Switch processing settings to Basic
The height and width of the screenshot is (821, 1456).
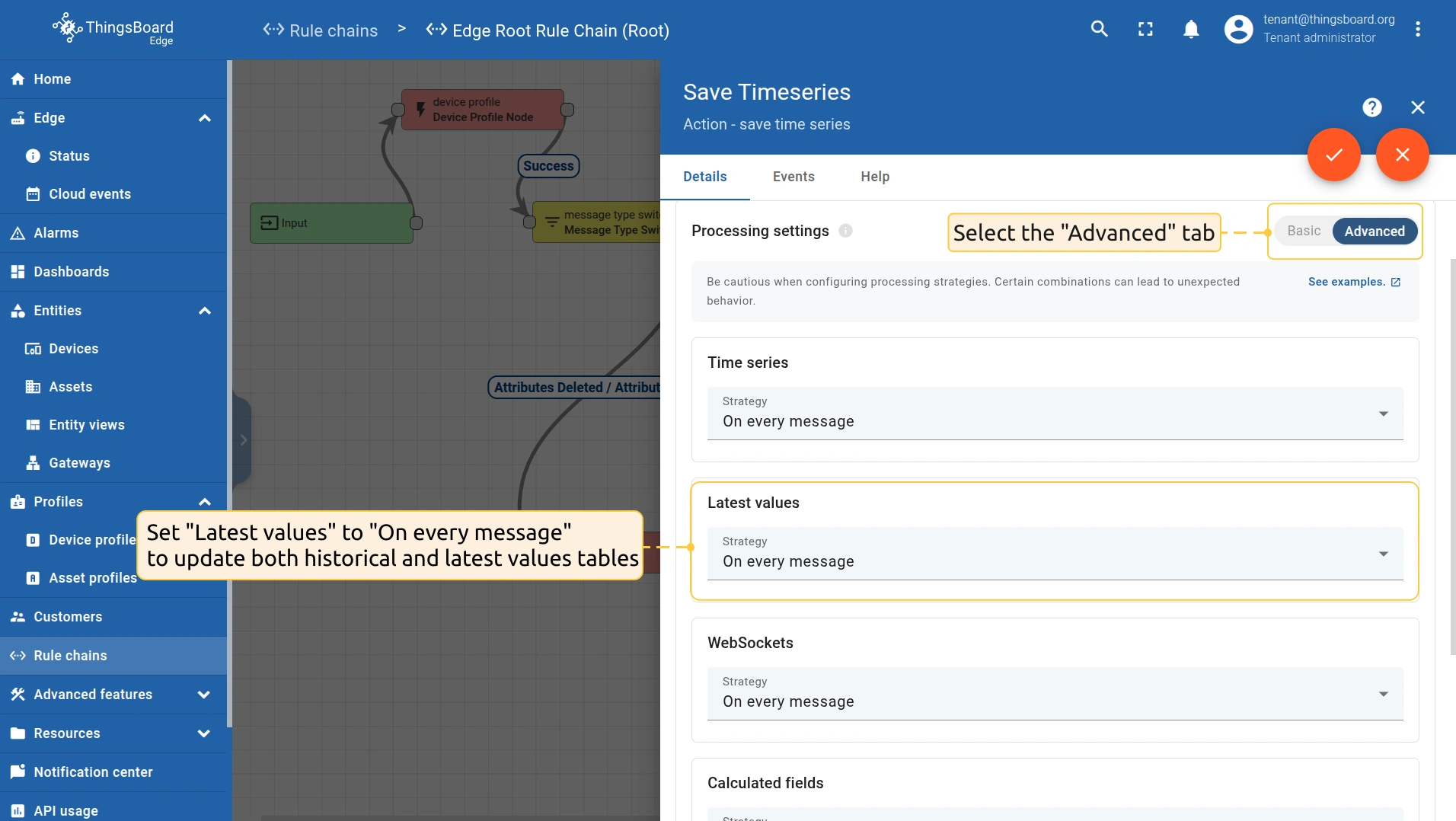[x=1303, y=231]
